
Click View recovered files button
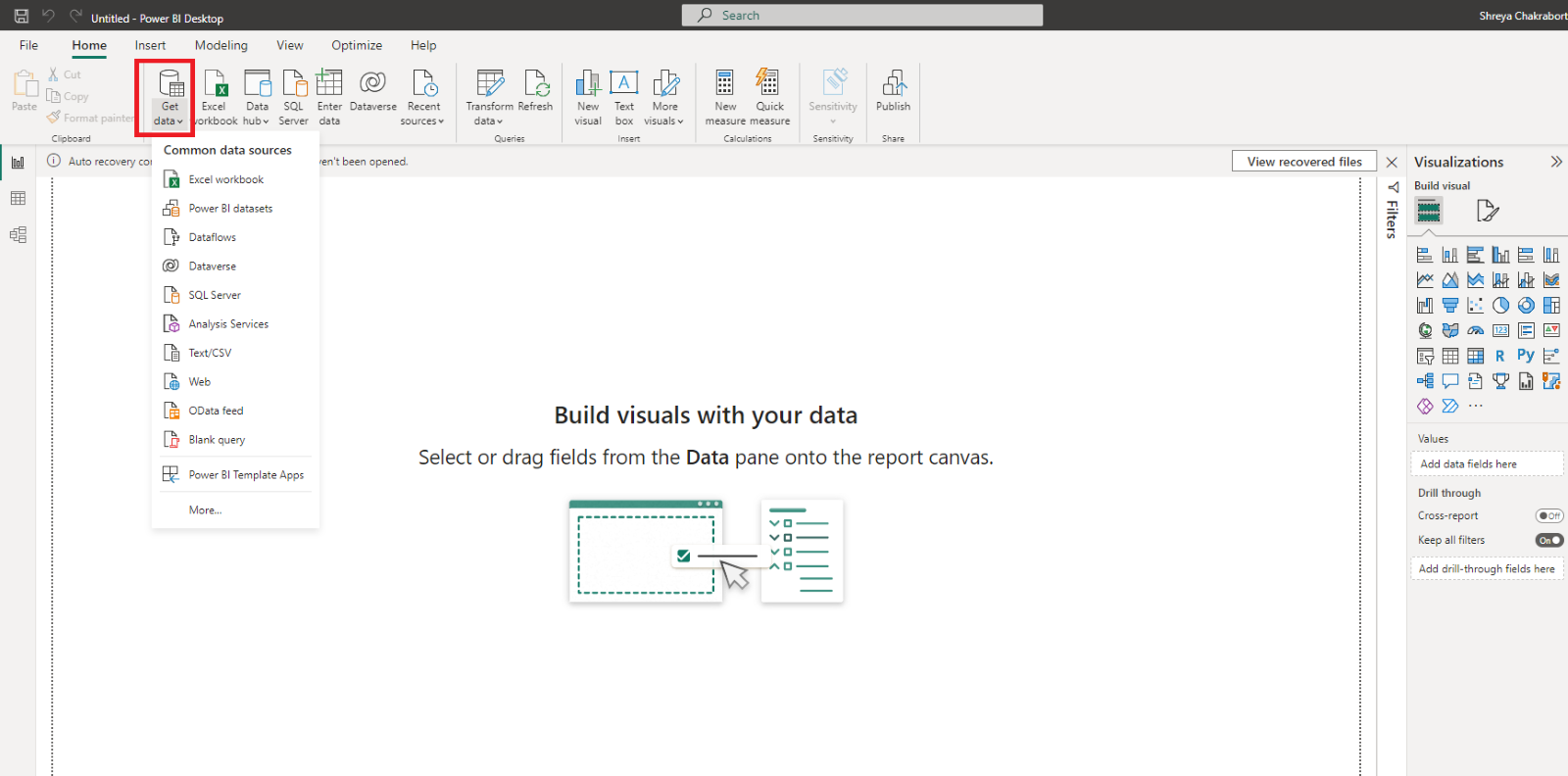click(x=1303, y=162)
